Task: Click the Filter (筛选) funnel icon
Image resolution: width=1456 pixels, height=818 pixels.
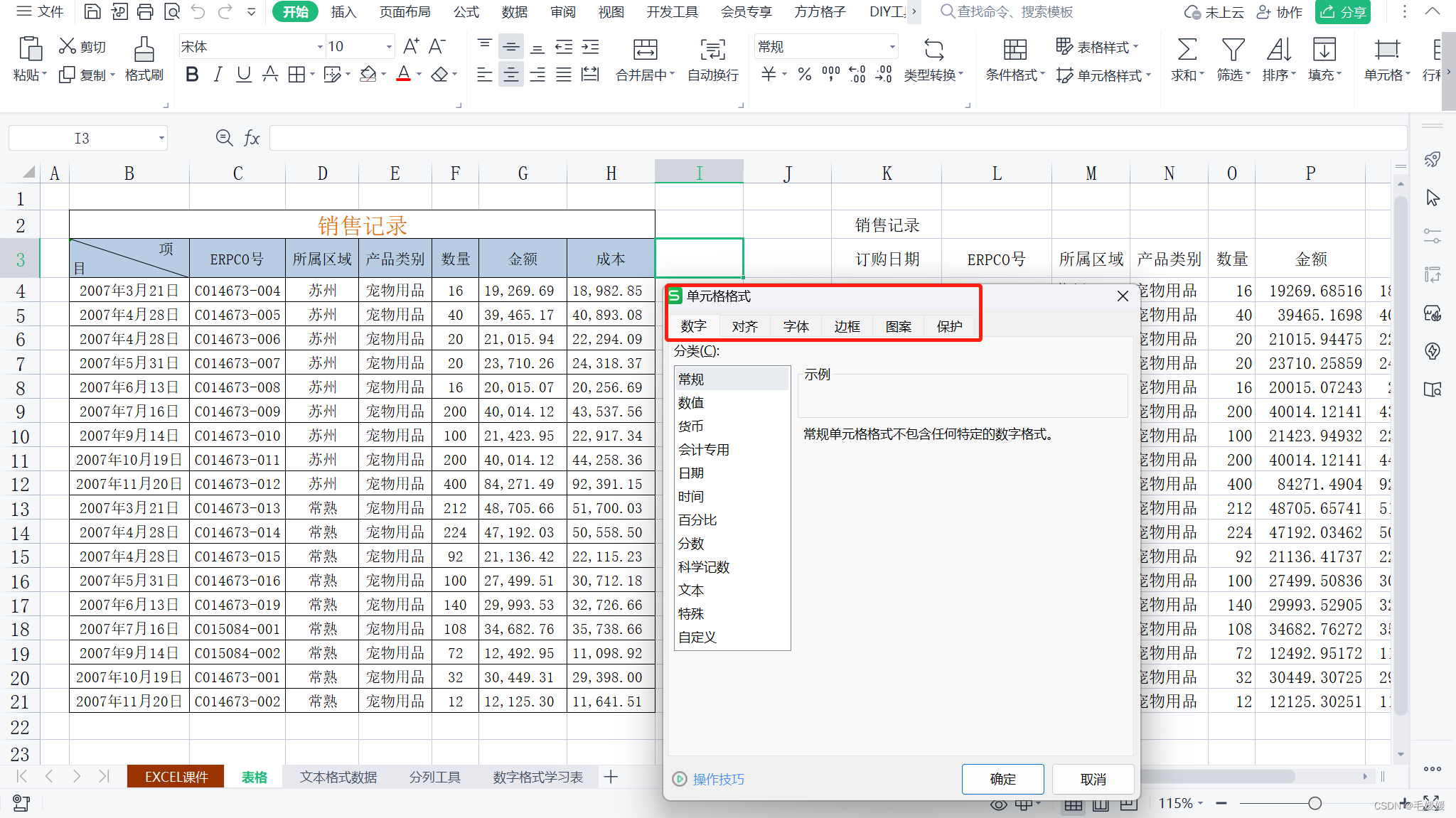Action: coord(1233,50)
